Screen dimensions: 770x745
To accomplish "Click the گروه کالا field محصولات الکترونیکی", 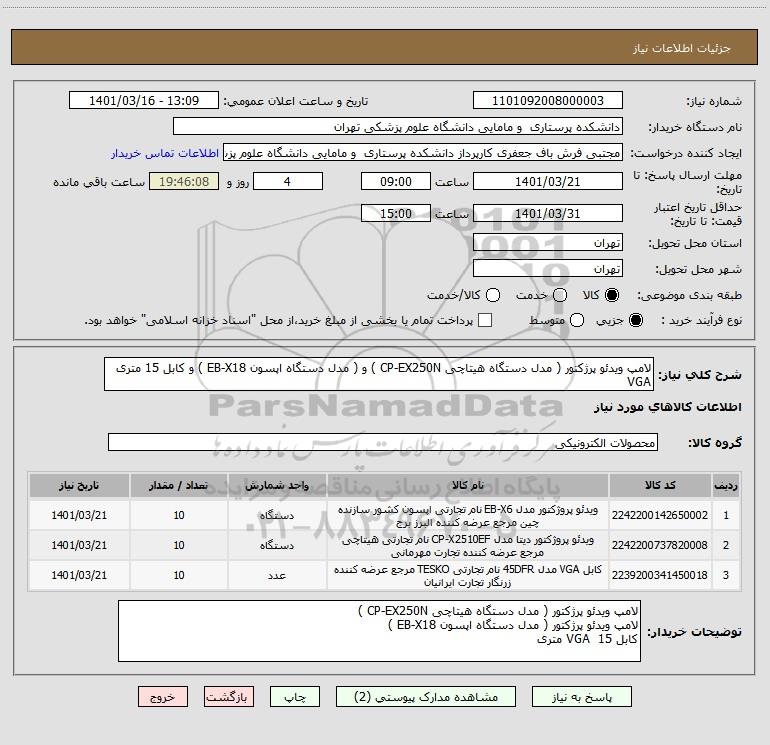I will tap(383, 442).
